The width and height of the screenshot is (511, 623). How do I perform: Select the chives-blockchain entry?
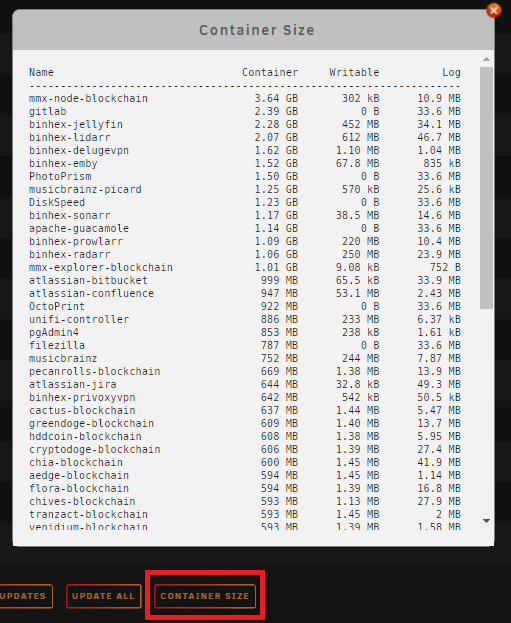82,501
